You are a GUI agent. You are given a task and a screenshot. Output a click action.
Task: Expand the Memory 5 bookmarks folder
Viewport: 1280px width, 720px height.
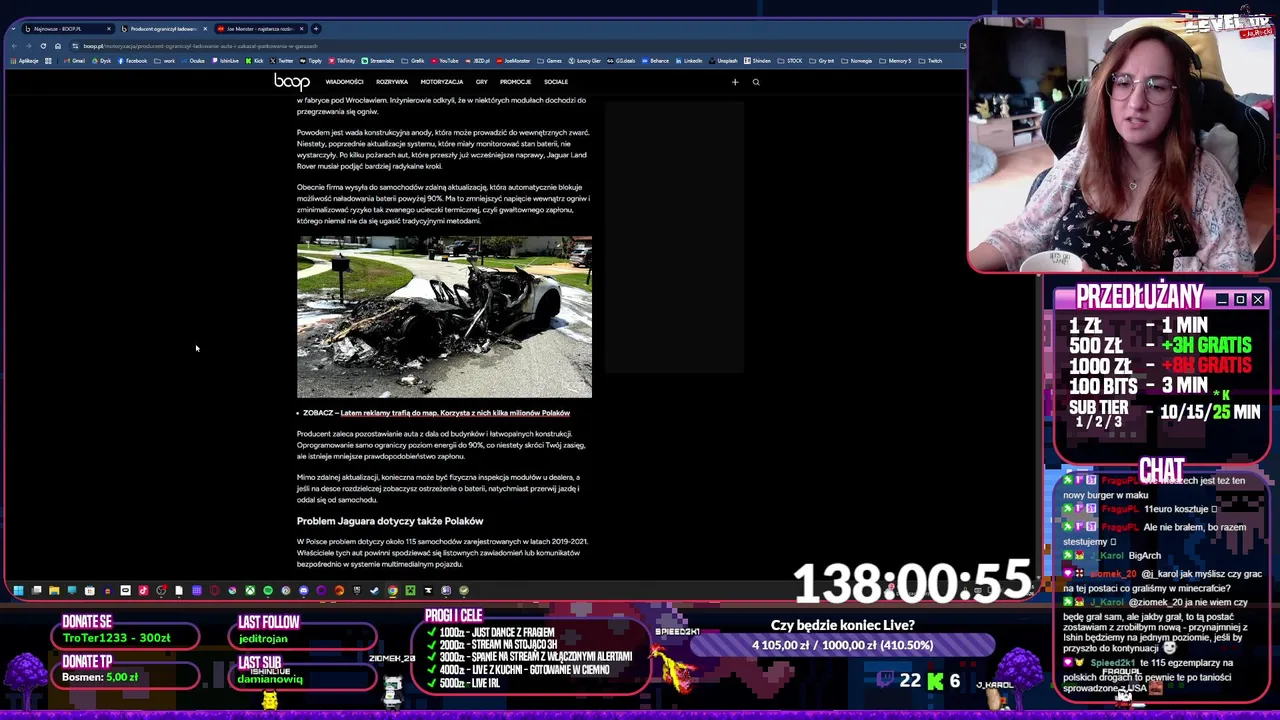click(x=895, y=61)
